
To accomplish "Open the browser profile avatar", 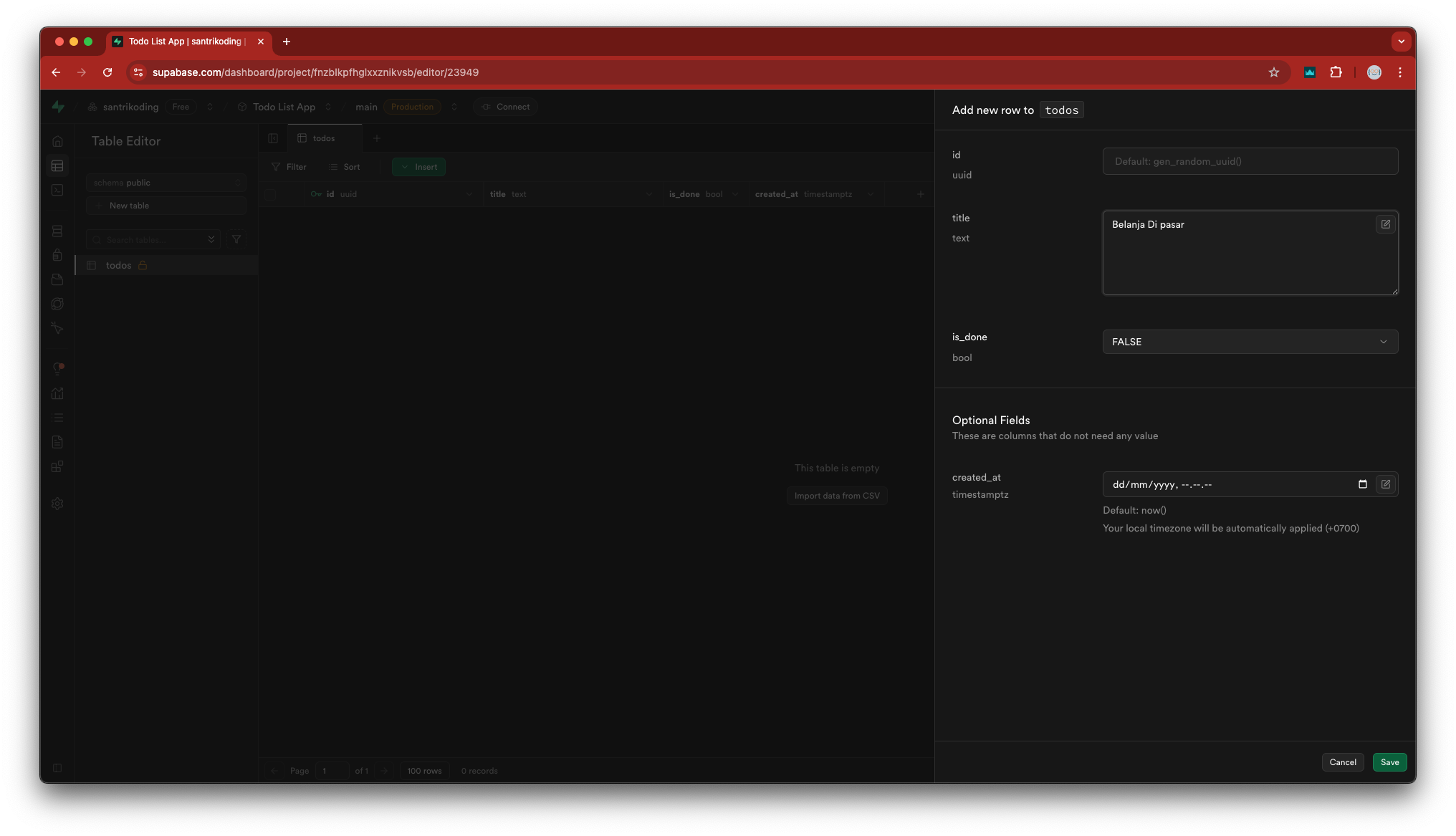I will pos(1374,72).
